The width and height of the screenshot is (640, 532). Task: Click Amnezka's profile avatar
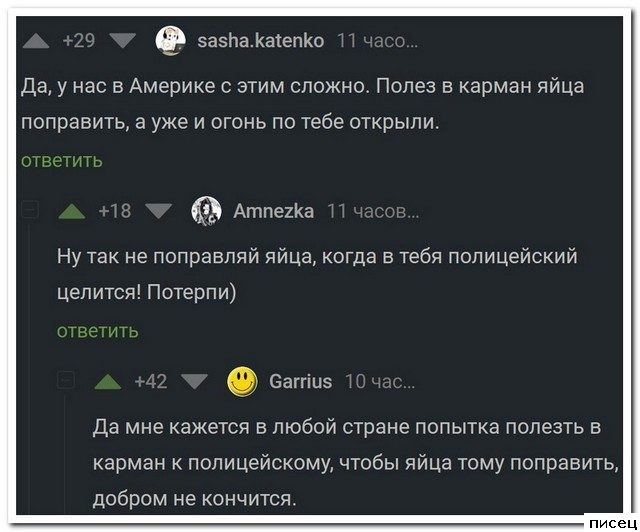pos(206,210)
